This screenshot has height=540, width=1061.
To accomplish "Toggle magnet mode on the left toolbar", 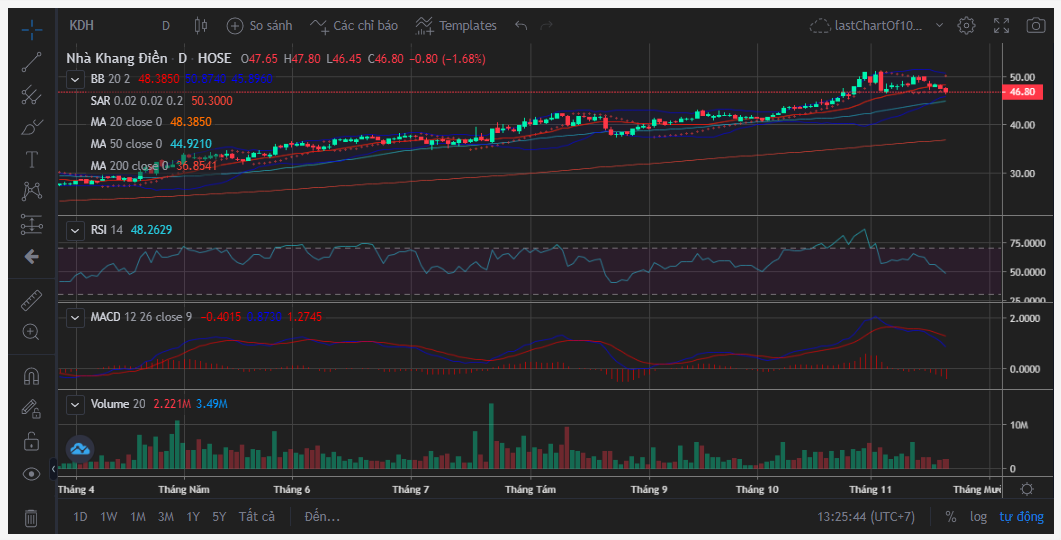I will pyautogui.click(x=31, y=376).
